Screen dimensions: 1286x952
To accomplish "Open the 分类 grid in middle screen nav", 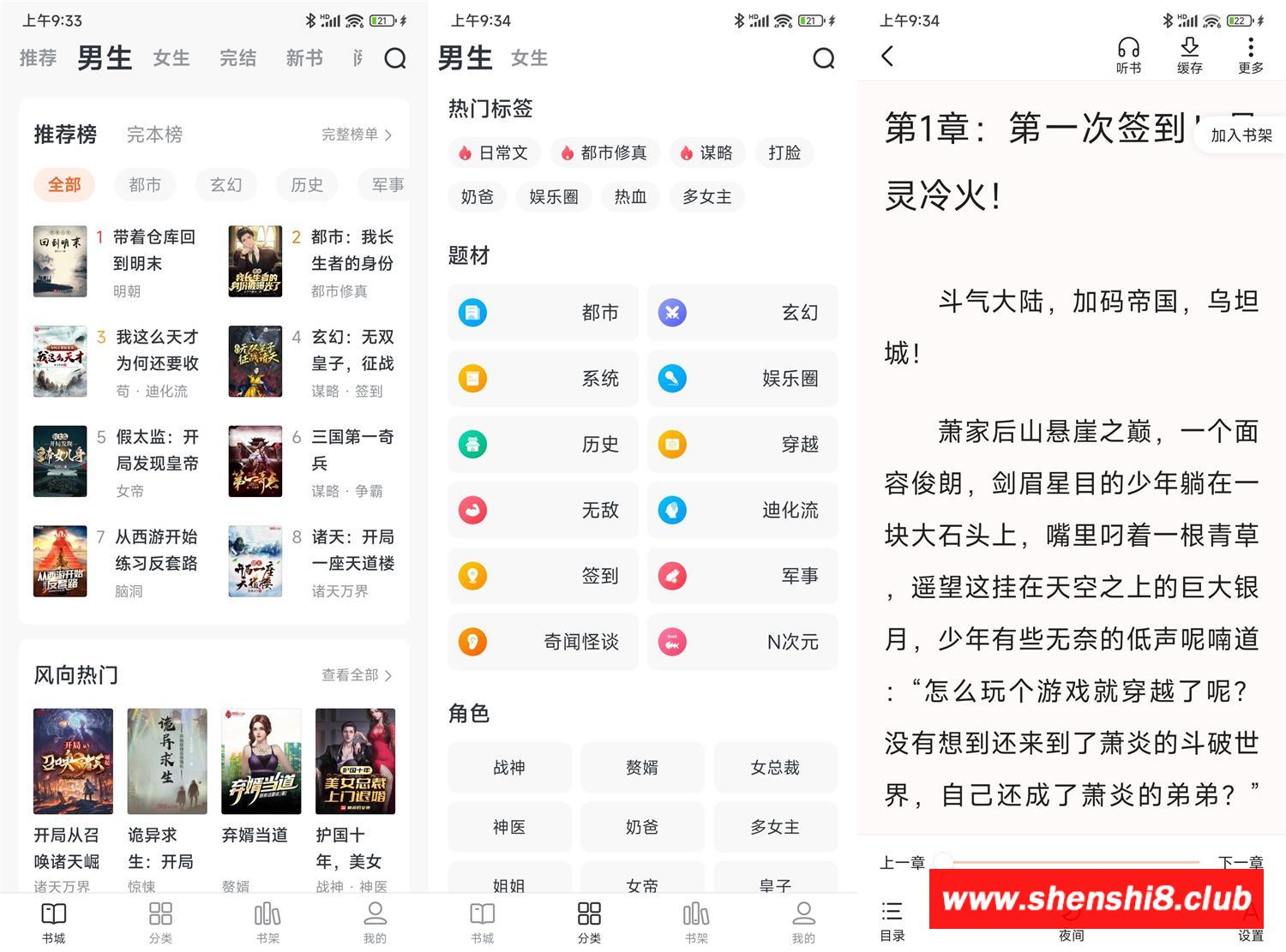I will (x=589, y=922).
